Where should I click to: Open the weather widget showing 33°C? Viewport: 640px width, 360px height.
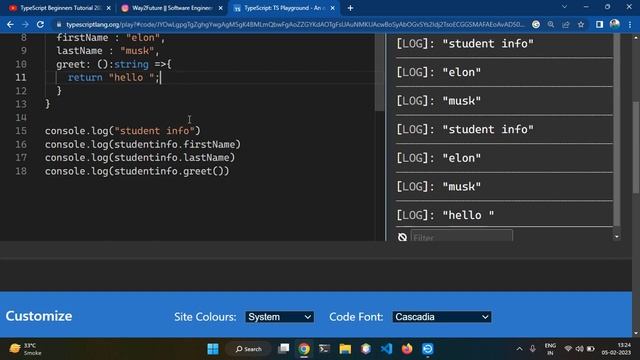[25, 349]
